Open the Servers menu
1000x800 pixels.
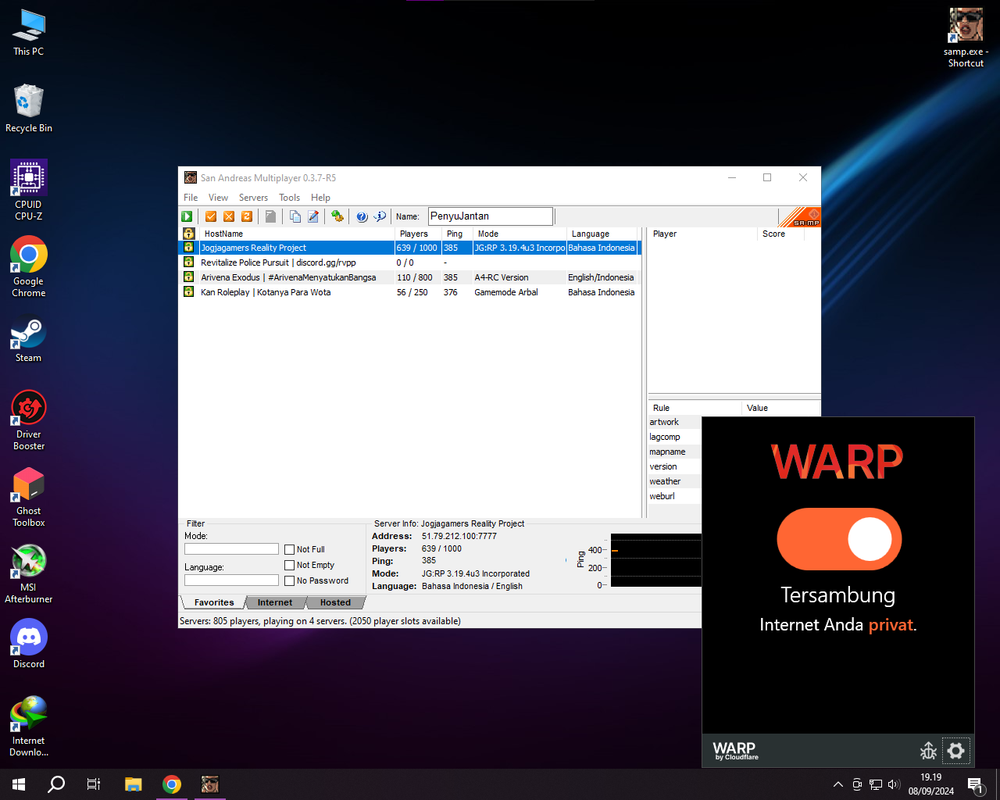[x=253, y=198]
